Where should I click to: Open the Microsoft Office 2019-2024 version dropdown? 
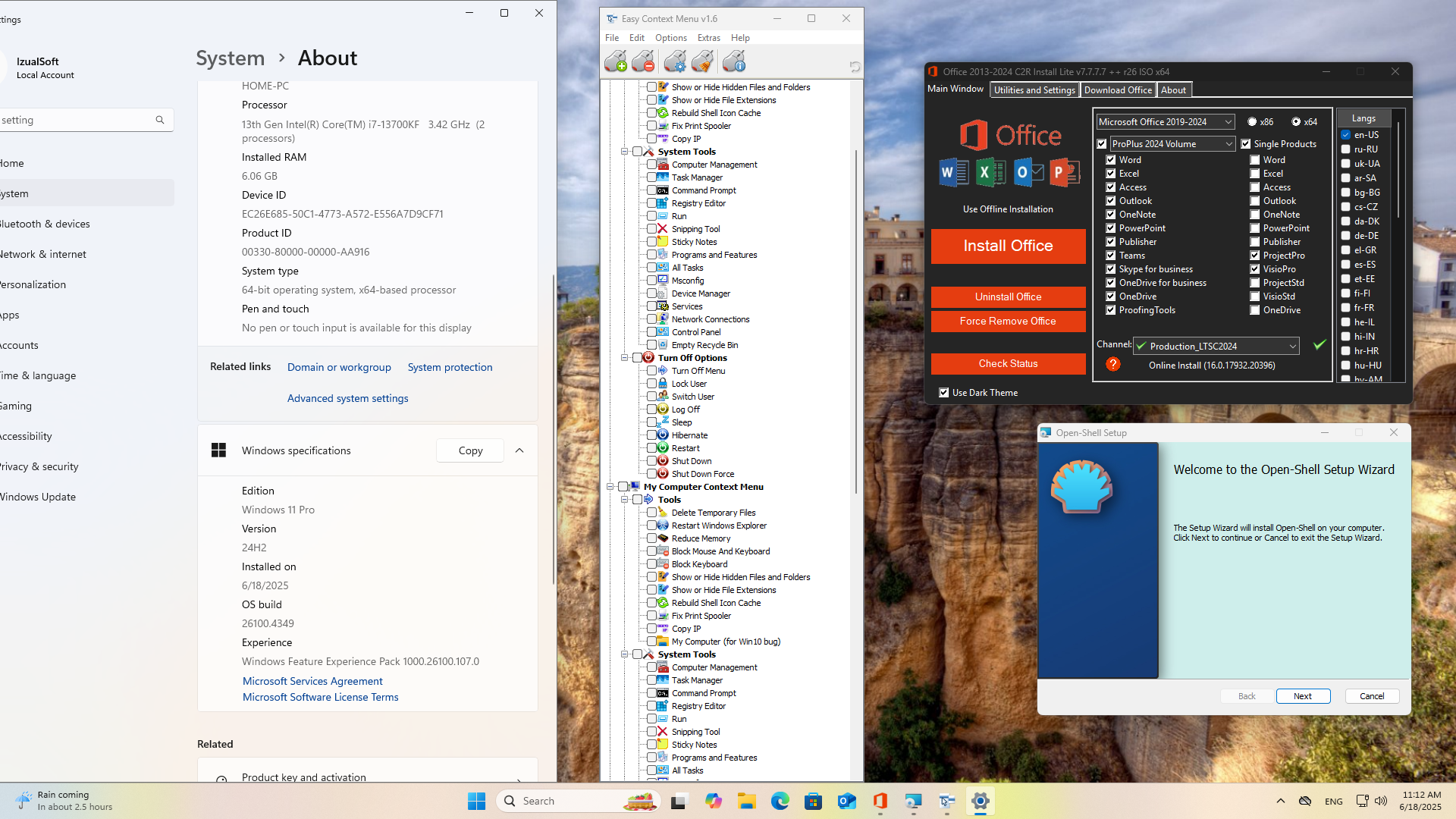1165,122
